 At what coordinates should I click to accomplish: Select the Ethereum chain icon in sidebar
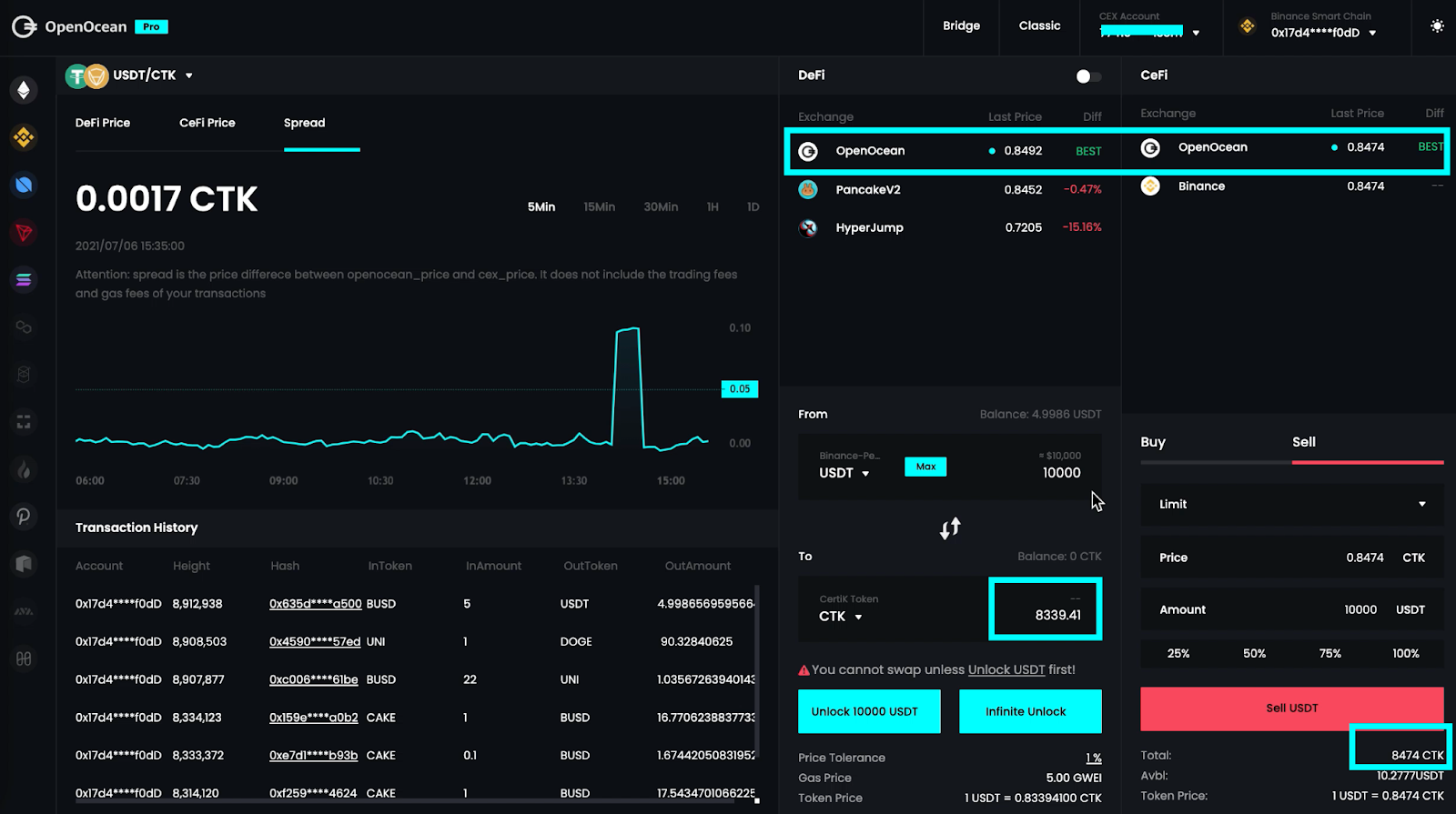coord(24,89)
